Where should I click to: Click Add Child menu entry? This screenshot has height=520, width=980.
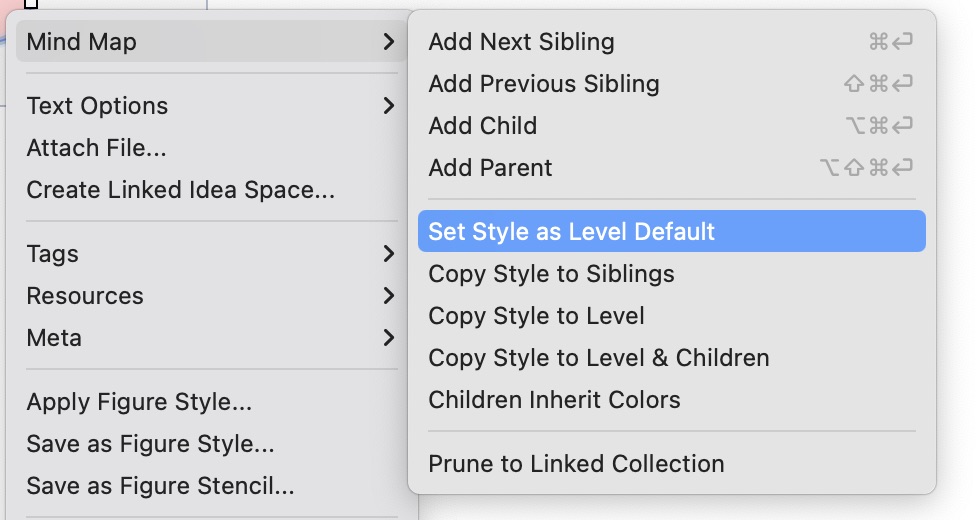(x=482, y=126)
